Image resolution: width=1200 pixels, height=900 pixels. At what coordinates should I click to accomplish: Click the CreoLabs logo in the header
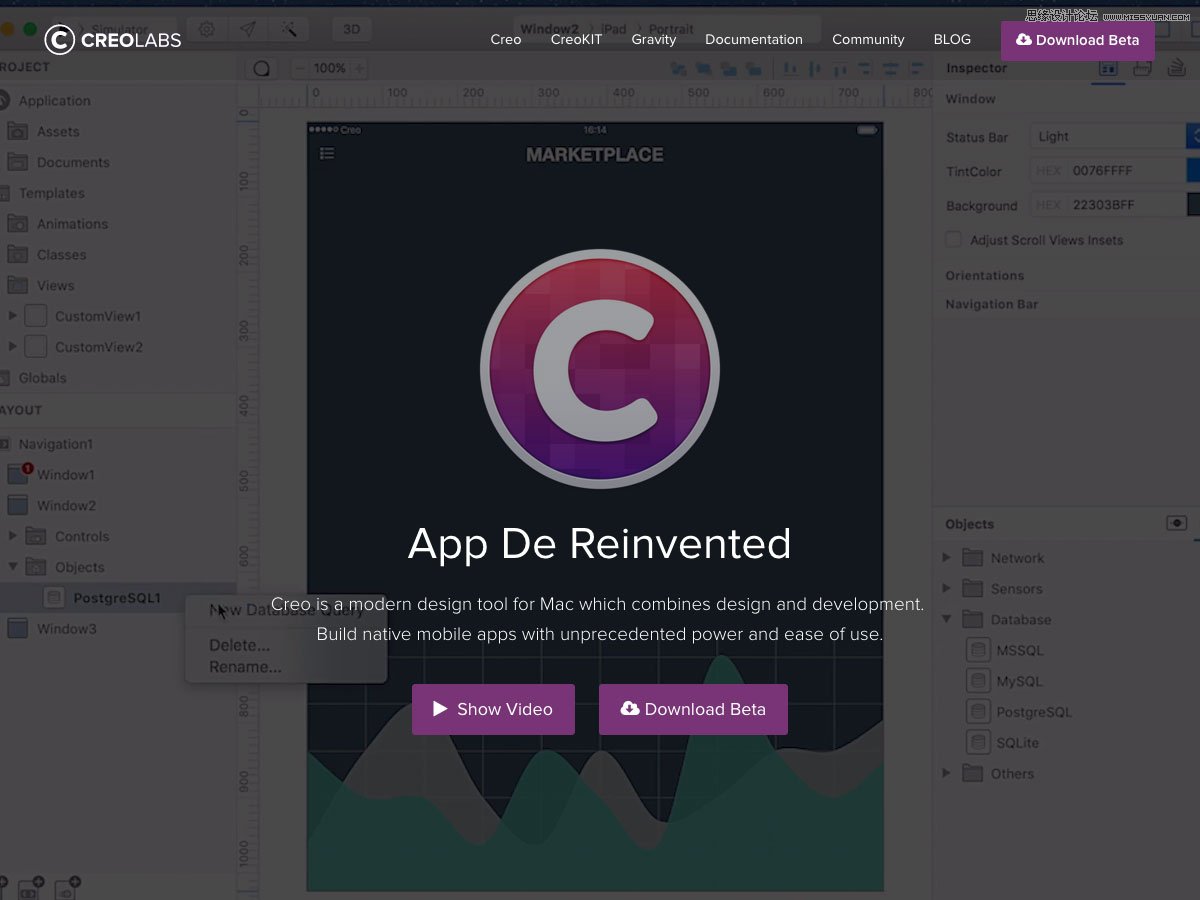113,40
